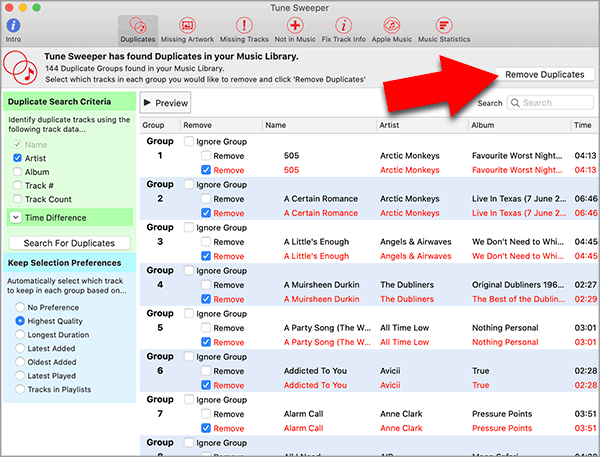The image size is (600, 457).
Task: Check Ignore Group for Group 2
Action: [189, 184]
